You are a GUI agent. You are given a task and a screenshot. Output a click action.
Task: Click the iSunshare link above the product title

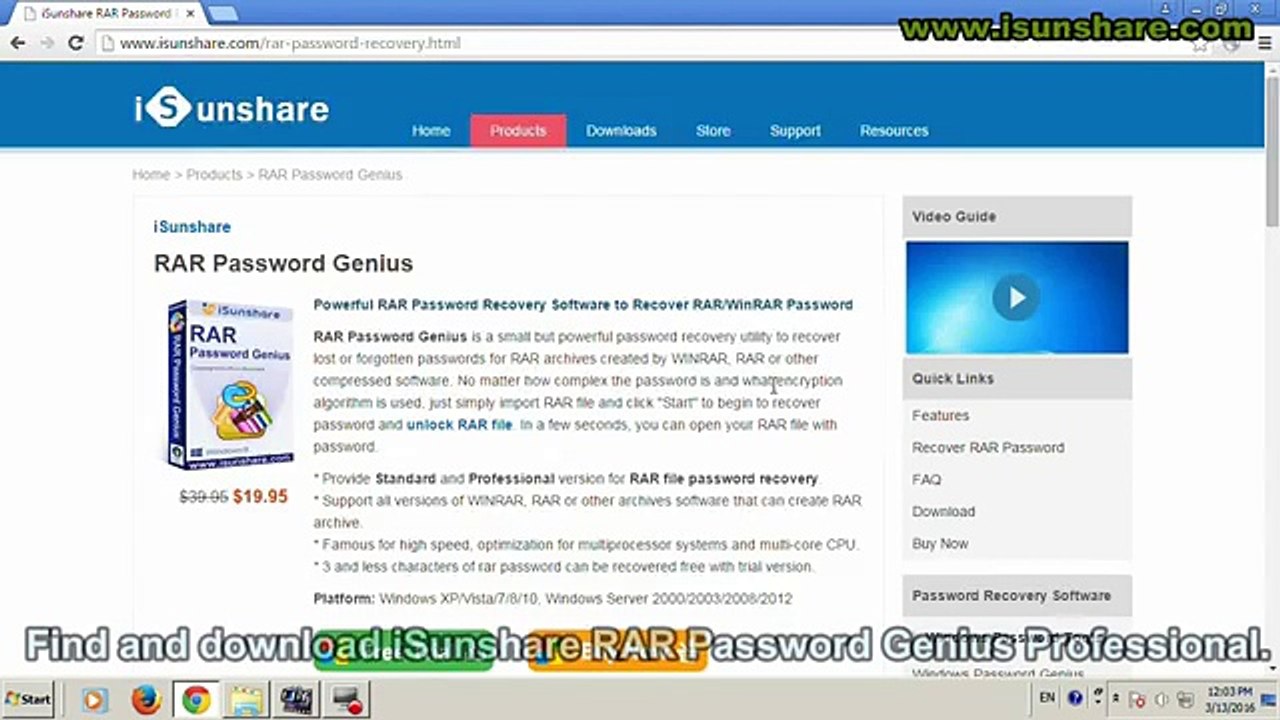pos(192,227)
